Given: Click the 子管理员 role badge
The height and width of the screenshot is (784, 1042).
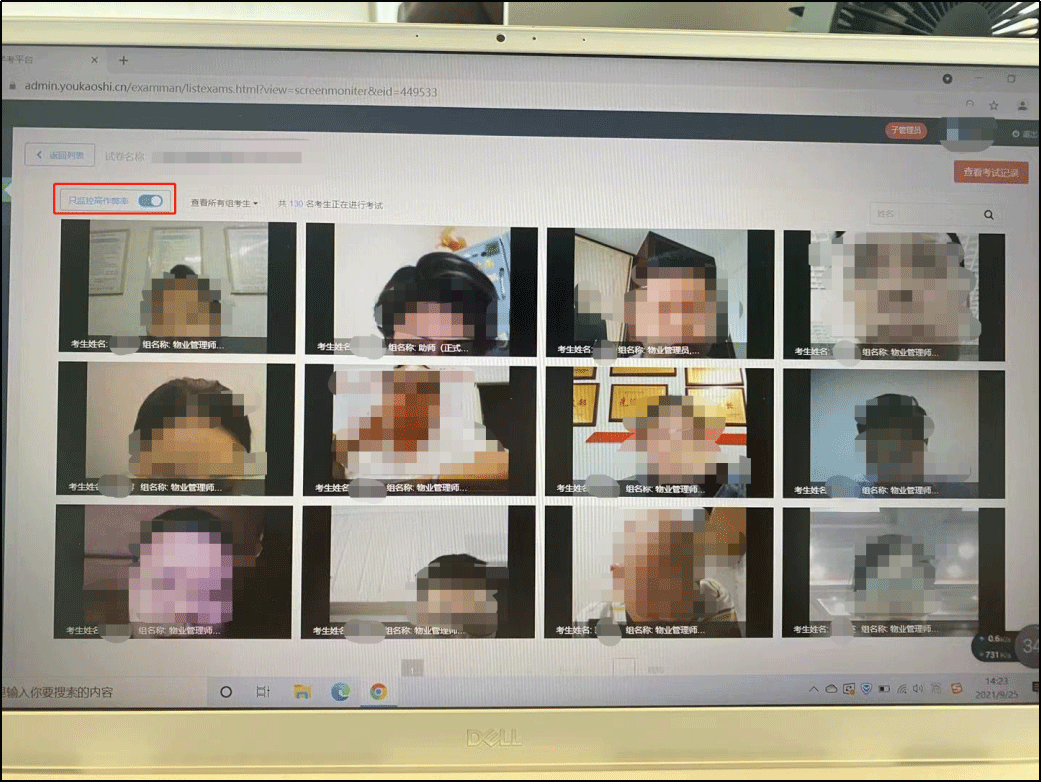Looking at the screenshot, I should click(906, 131).
